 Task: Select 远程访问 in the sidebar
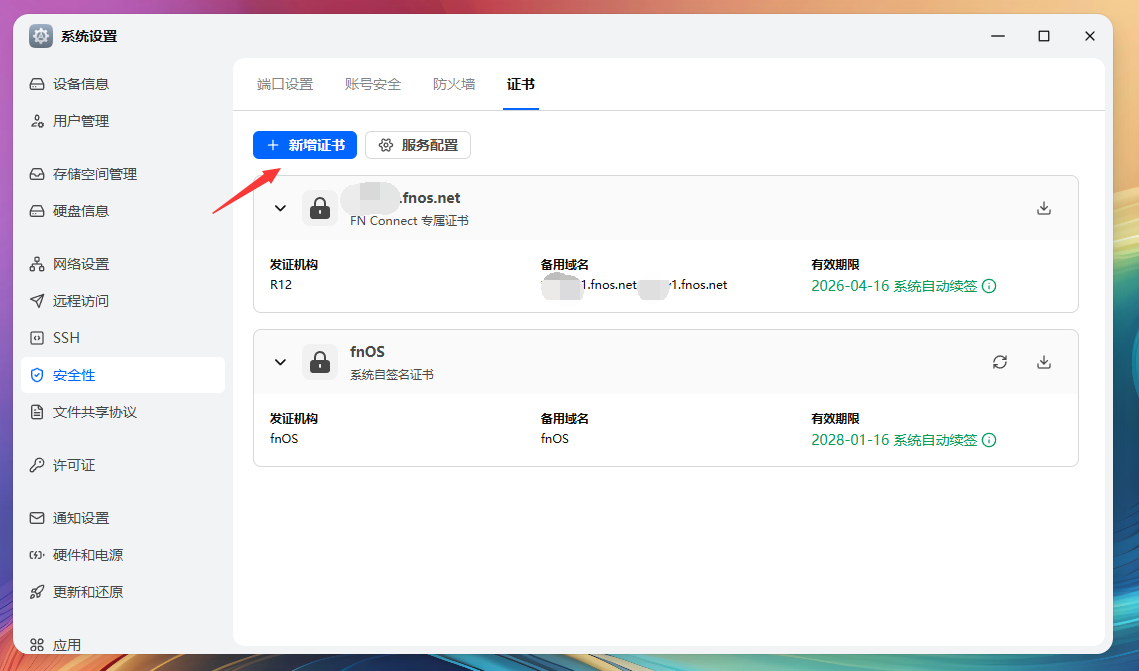point(123,301)
